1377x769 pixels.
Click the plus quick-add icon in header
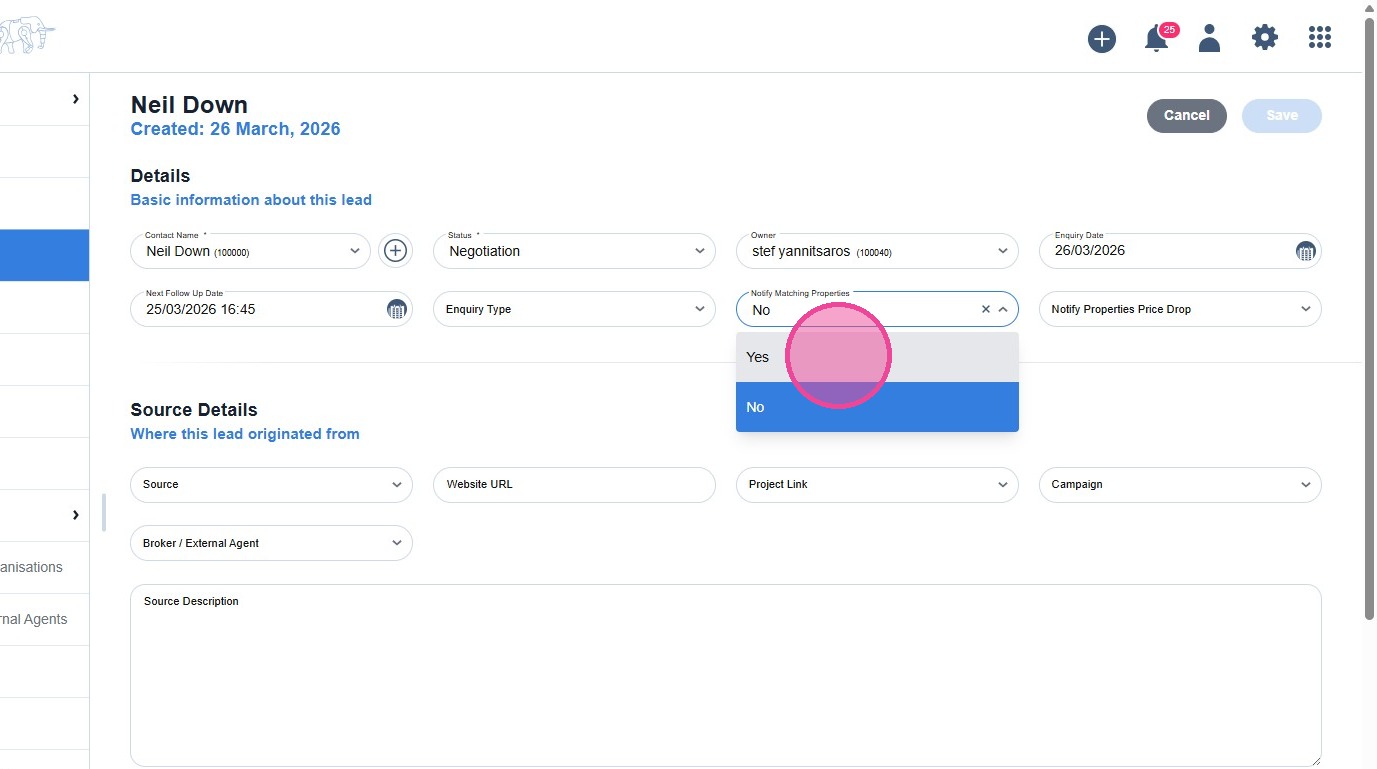[1102, 39]
